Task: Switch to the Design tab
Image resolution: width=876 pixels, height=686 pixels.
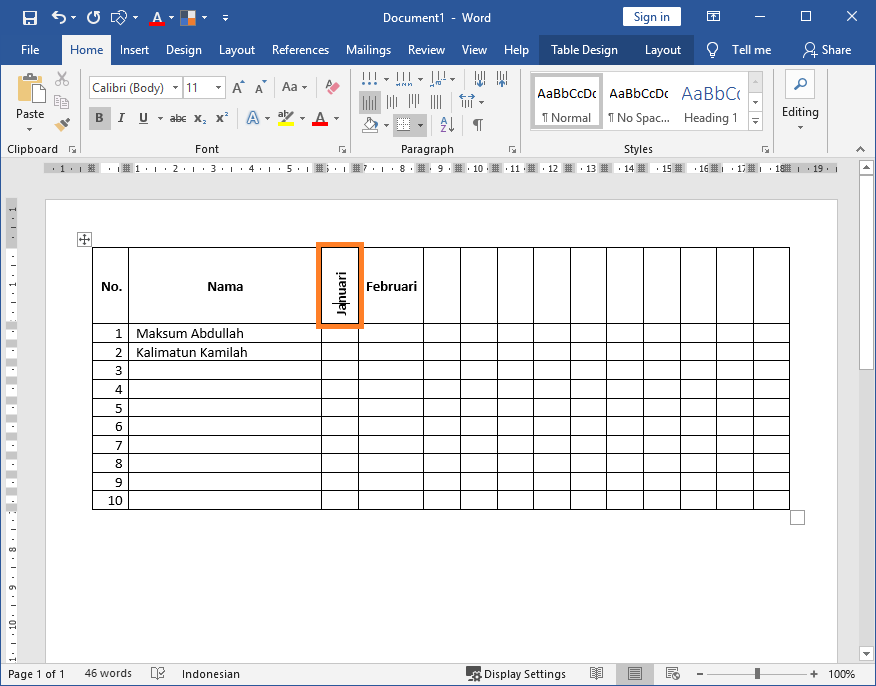Action: pos(184,50)
